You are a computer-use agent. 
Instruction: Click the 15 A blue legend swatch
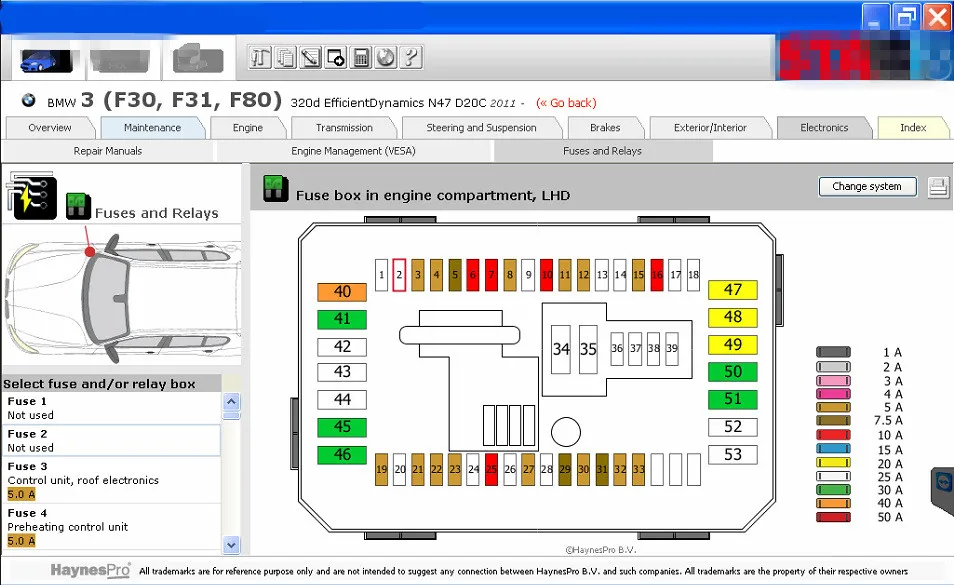pos(833,449)
